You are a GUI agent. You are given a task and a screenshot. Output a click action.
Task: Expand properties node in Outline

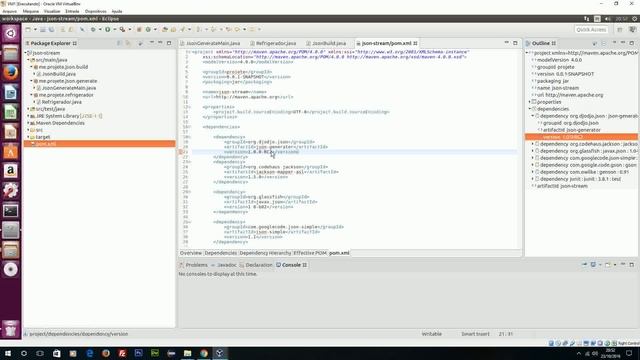point(530,102)
